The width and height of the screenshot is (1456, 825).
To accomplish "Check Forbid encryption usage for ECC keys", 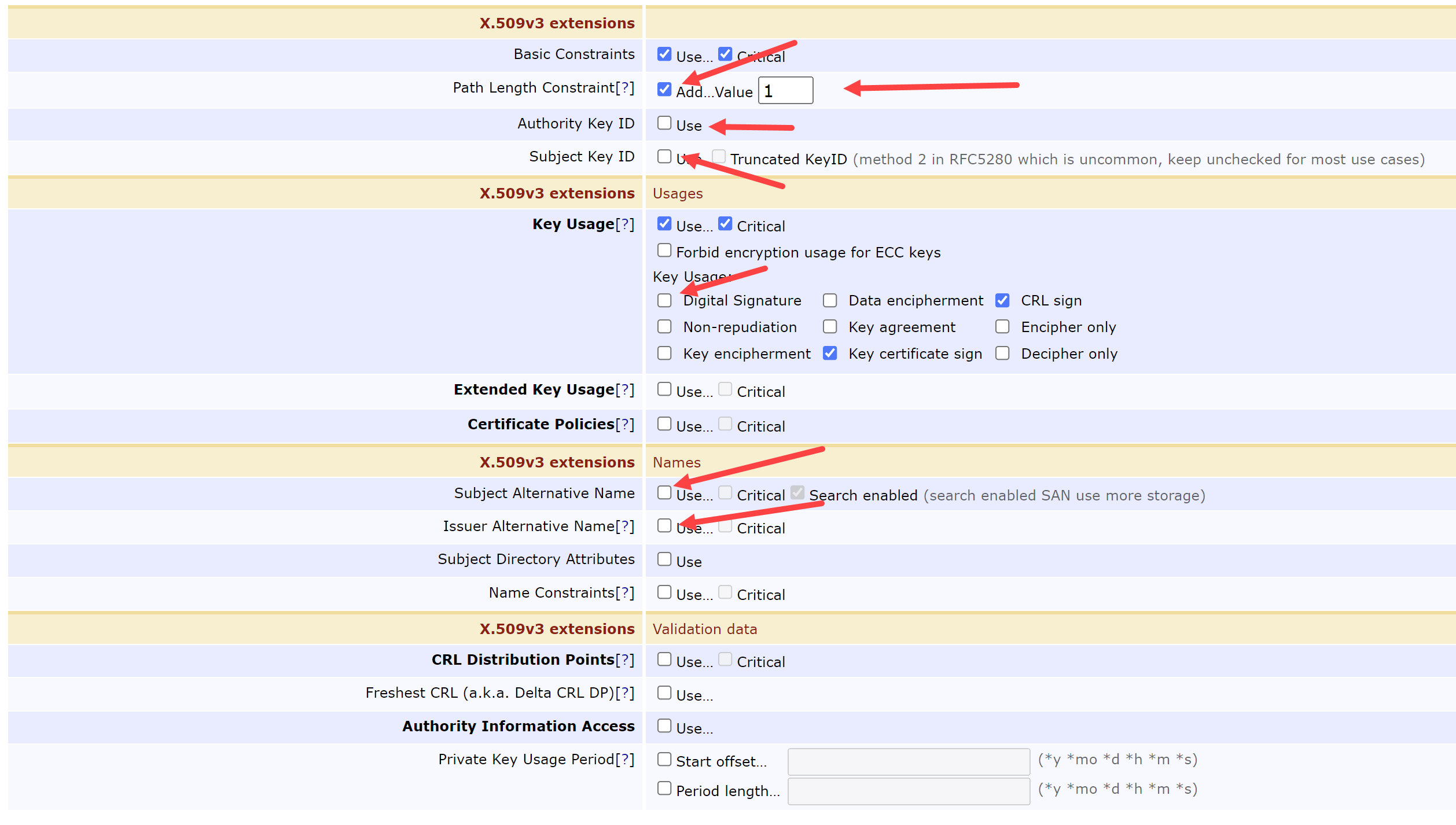I will click(x=664, y=251).
